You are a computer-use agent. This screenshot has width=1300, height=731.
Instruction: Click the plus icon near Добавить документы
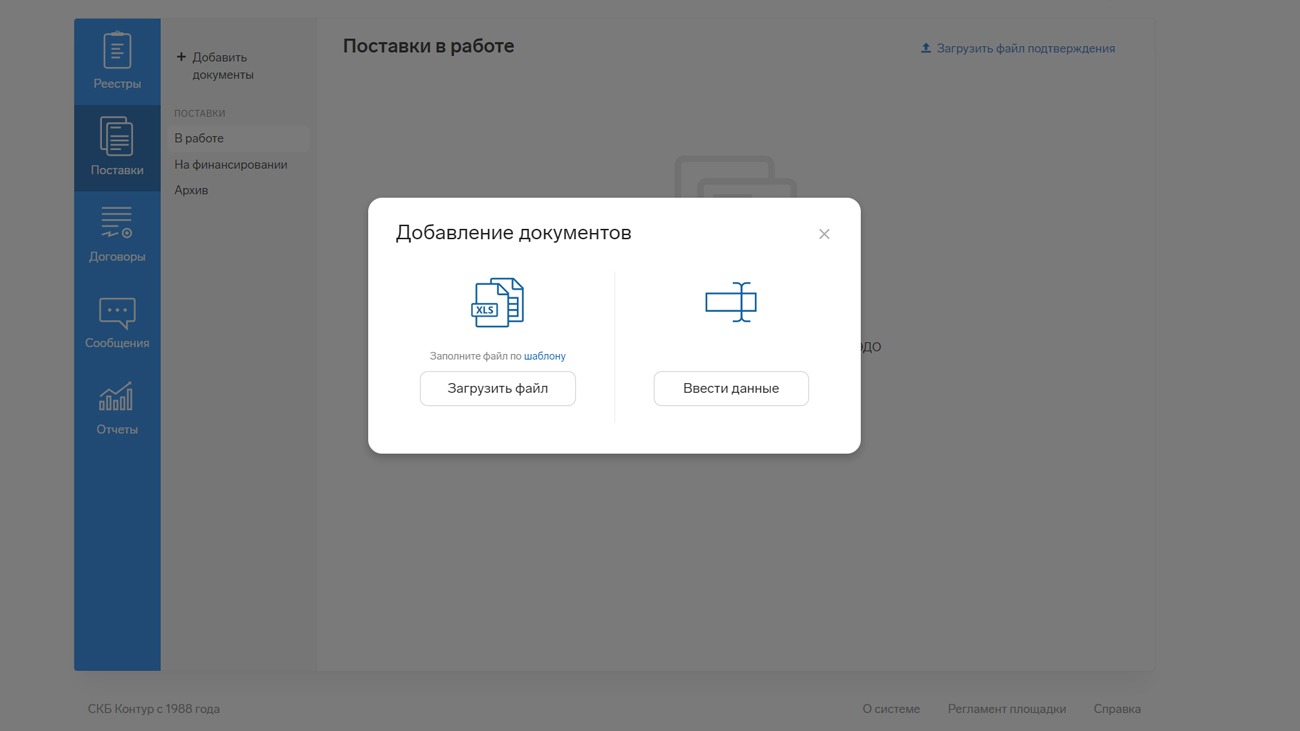point(181,57)
